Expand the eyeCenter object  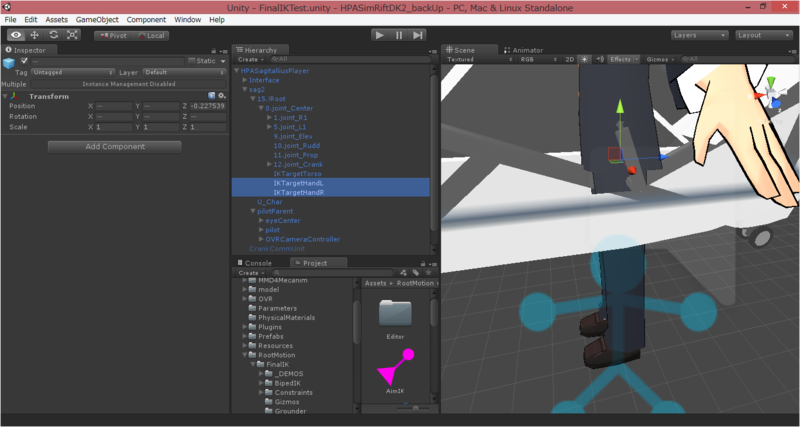click(x=261, y=220)
